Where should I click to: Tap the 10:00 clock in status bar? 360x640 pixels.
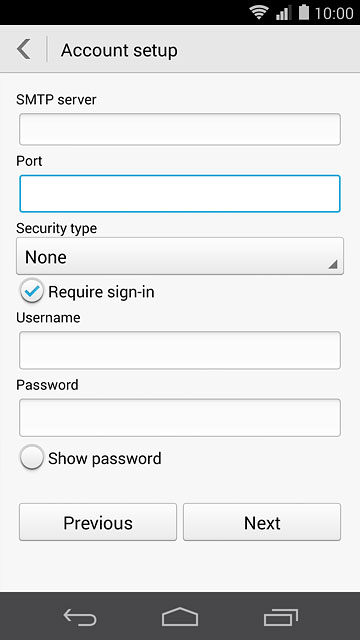334,13
